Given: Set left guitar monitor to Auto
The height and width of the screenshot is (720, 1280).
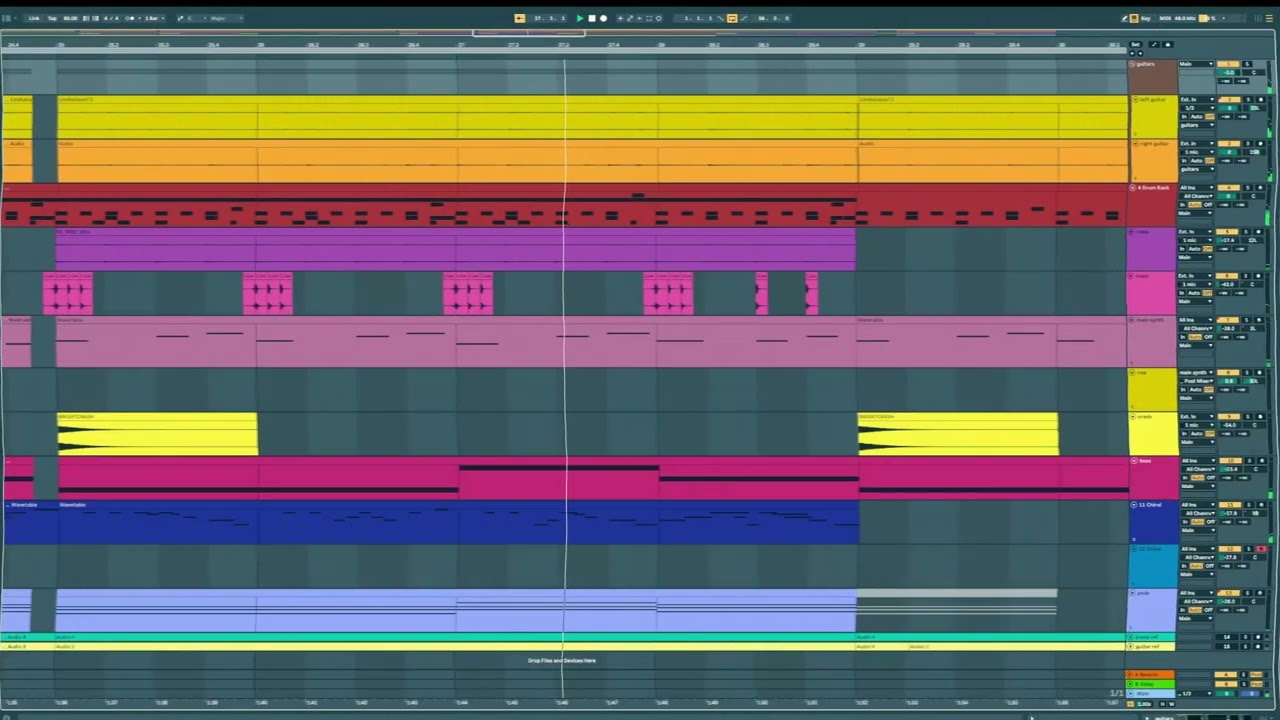Looking at the screenshot, I should (1197, 117).
